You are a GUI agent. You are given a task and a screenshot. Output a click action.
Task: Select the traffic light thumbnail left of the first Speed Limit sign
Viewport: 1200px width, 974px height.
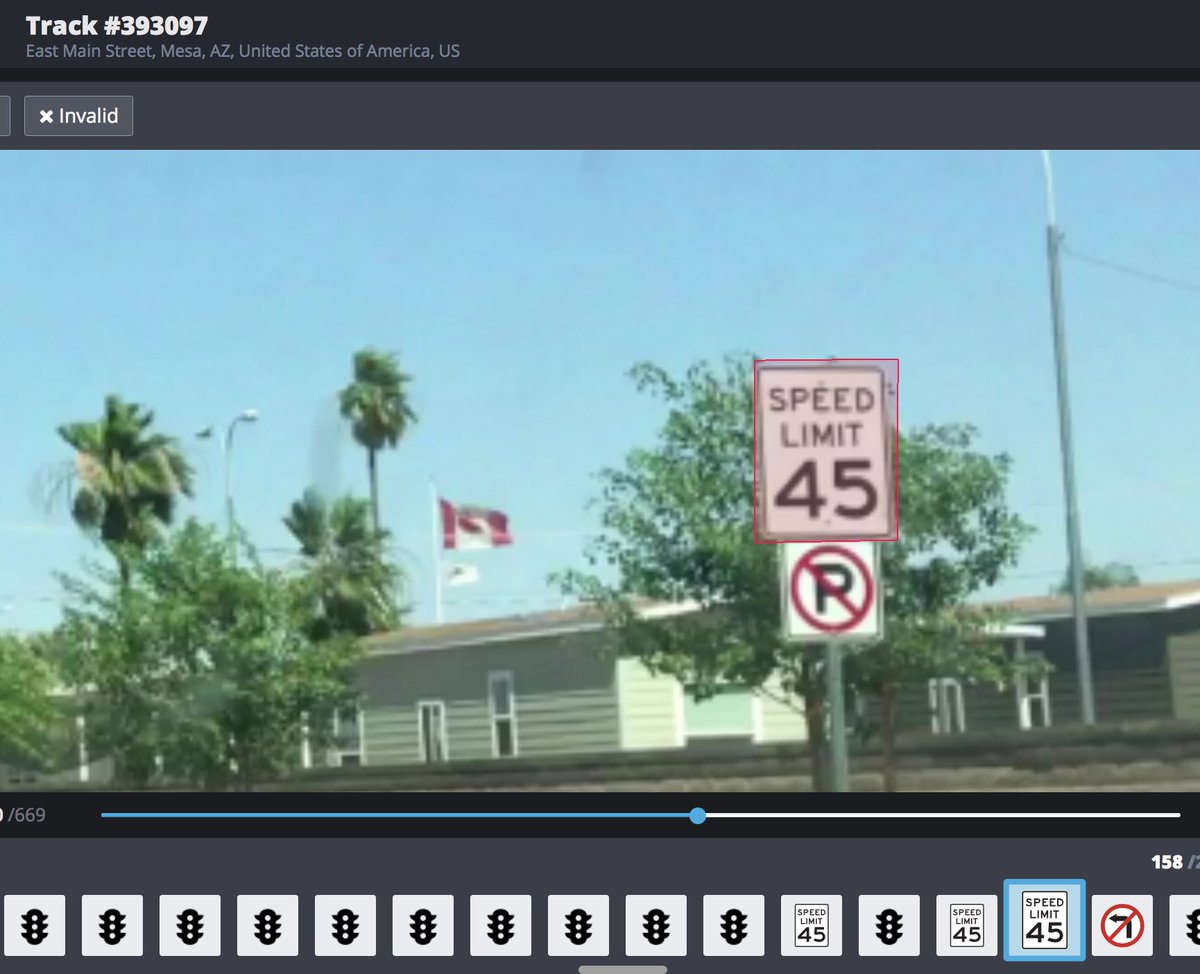tap(734, 925)
